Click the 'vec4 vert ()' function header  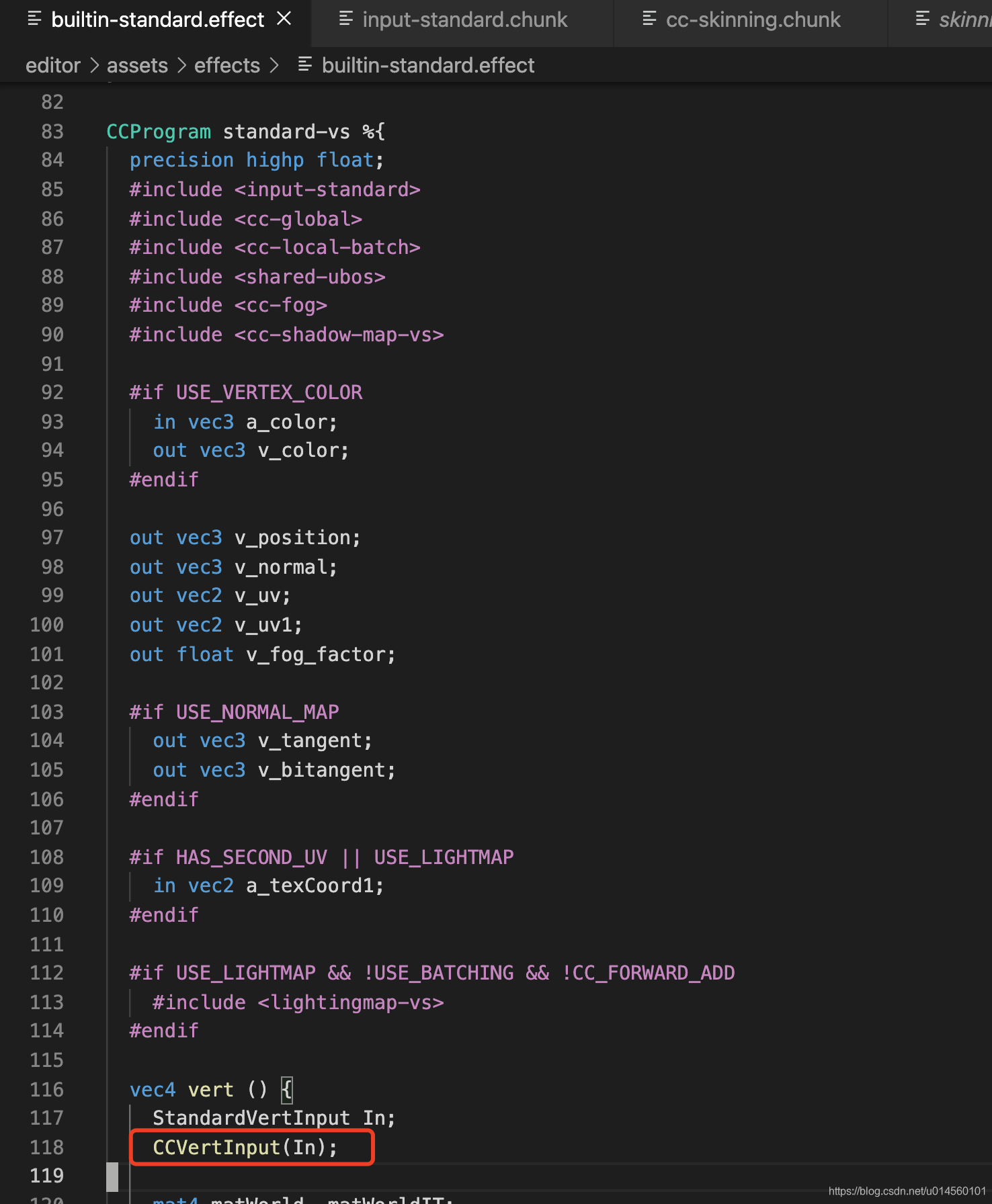[199, 1090]
